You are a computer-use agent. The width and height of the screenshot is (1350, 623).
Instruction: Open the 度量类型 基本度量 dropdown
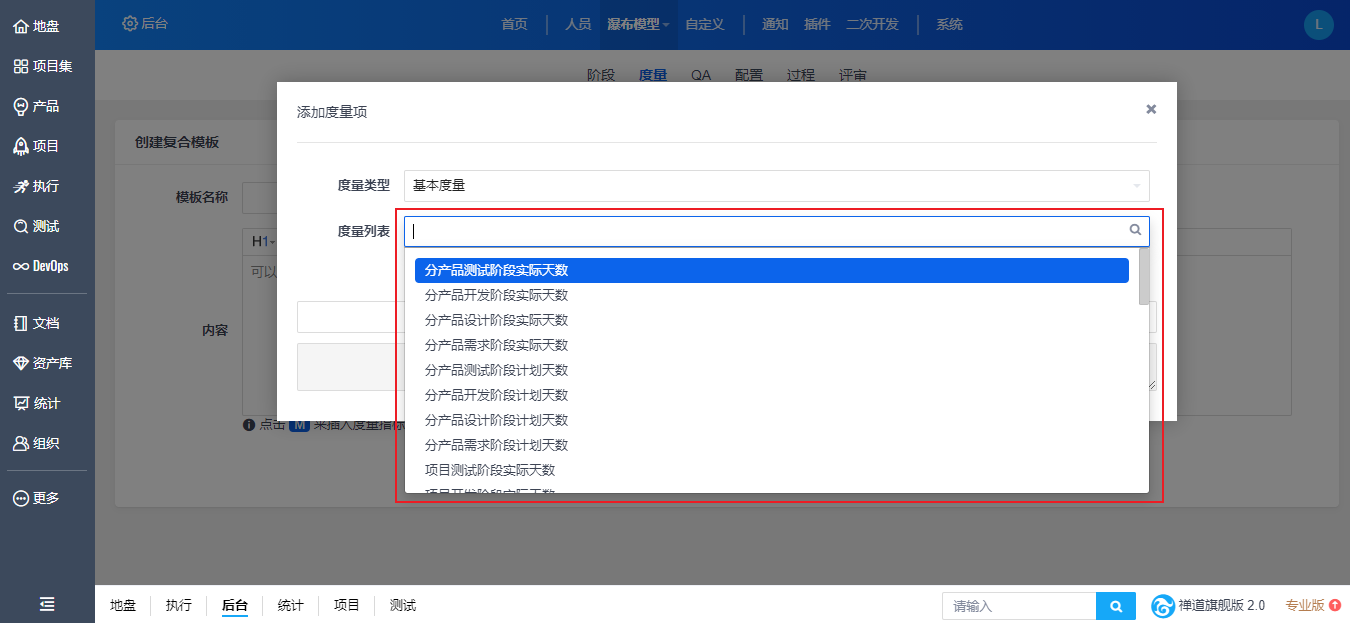[x=776, y=185]
